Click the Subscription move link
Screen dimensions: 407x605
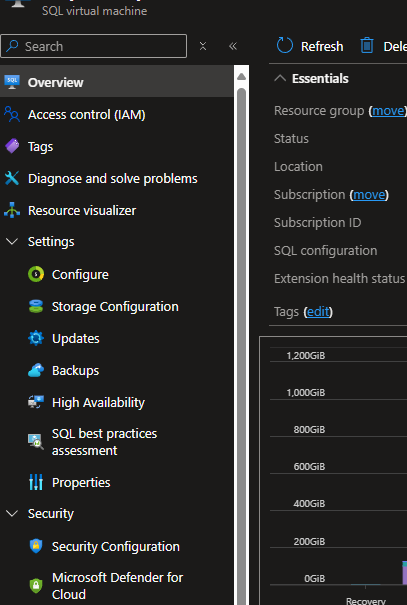pos(369,195)
